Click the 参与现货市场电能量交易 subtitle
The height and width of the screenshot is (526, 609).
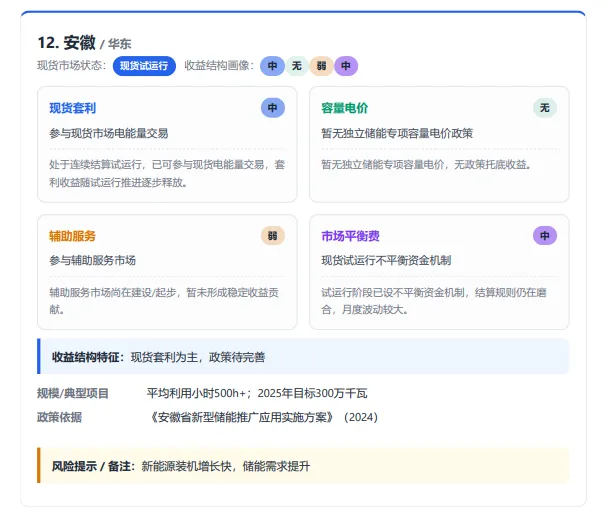click(x=109, y=133)
